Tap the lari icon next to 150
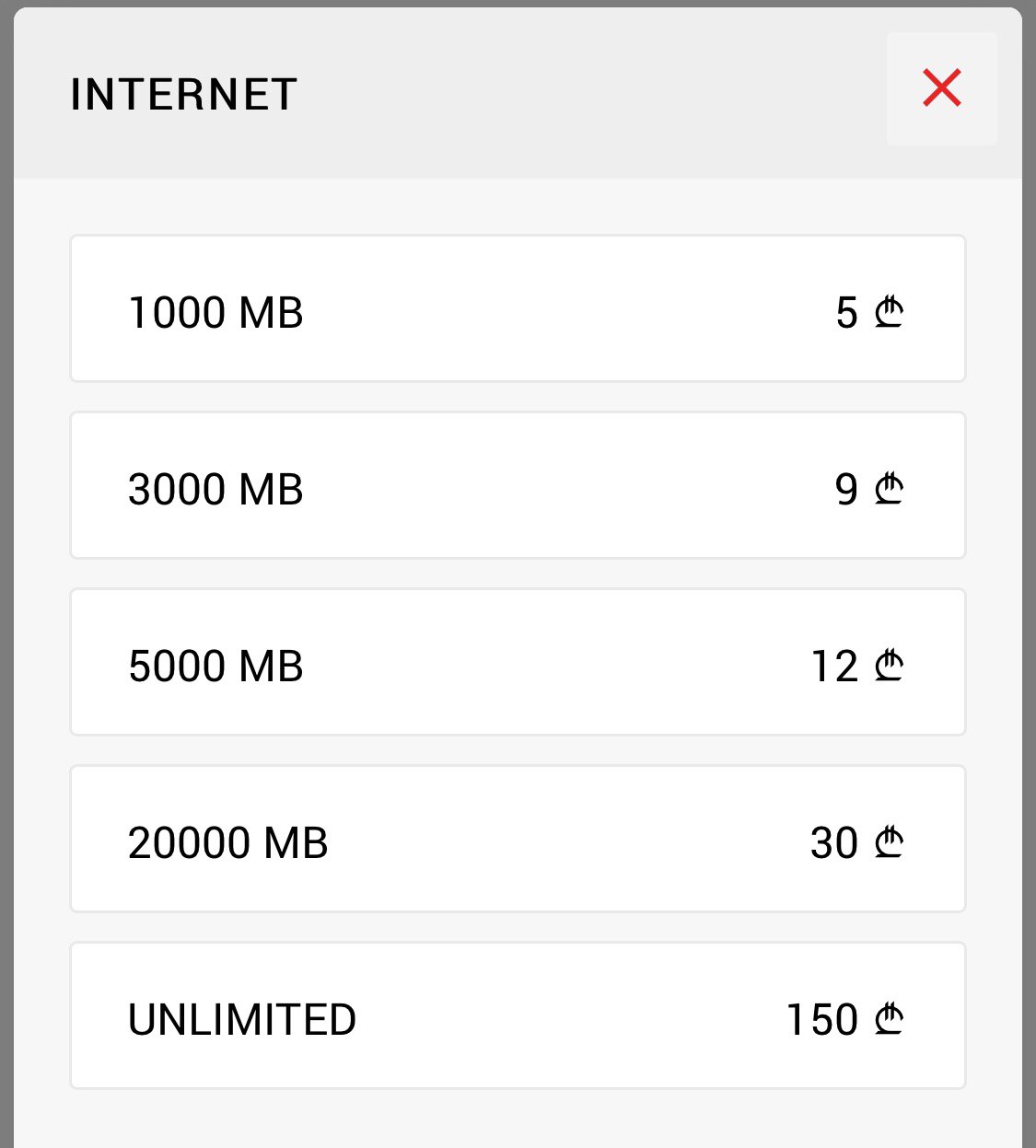 coord(889,1018)
